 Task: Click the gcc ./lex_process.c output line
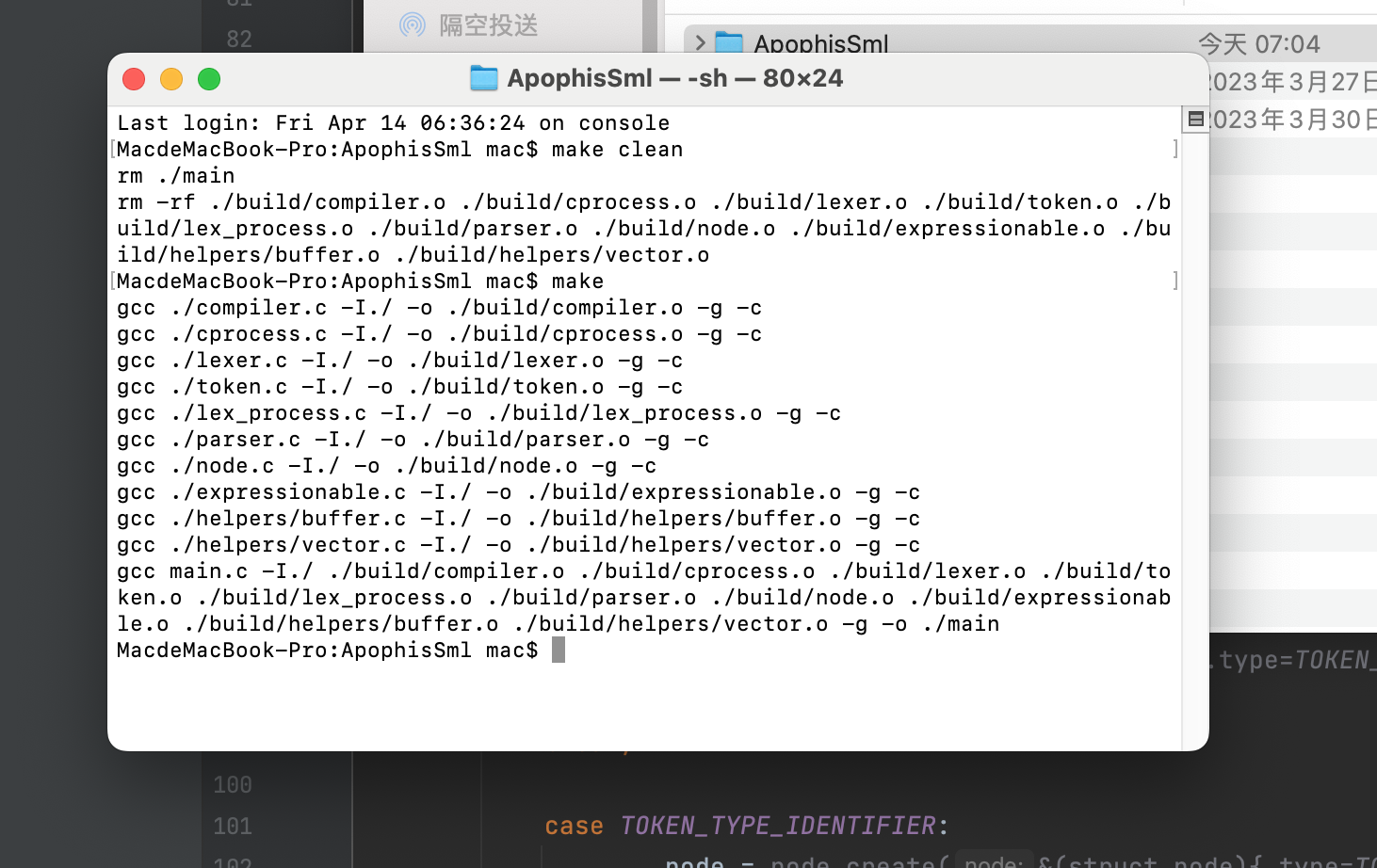[479, 412]
